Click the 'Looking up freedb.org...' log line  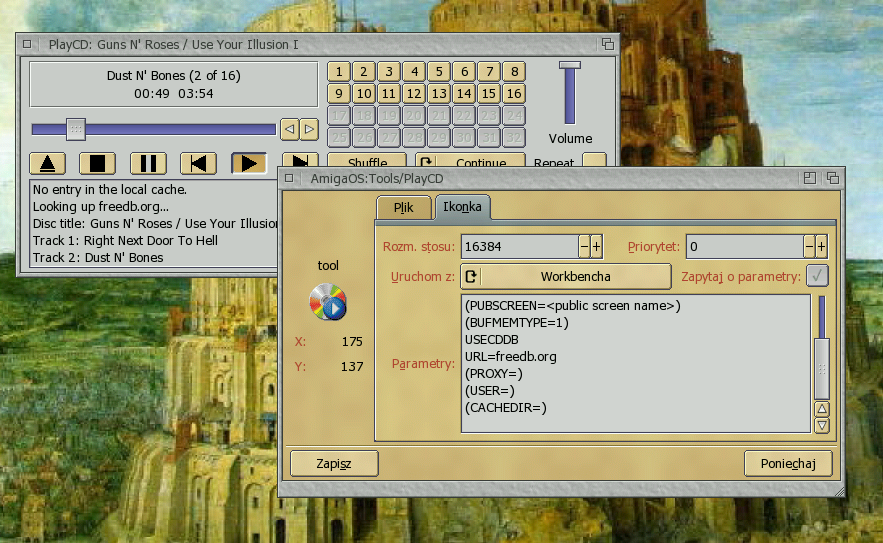pos(101,207)
